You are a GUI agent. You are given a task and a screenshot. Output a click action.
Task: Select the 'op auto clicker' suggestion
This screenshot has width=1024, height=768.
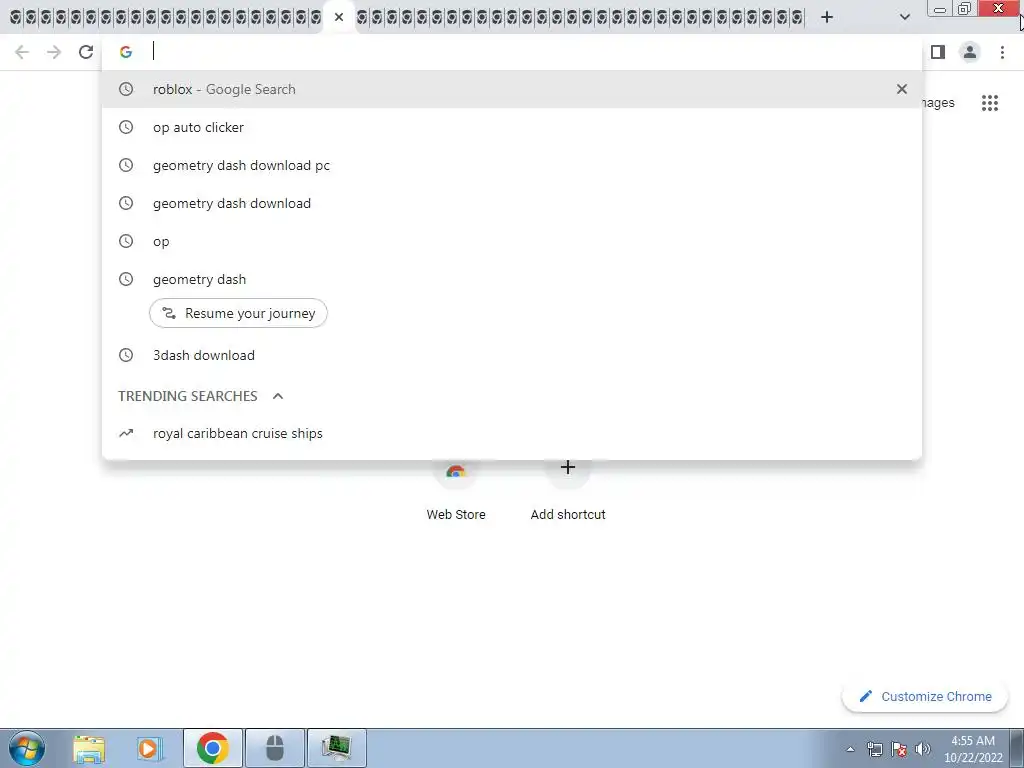point(512,127)
